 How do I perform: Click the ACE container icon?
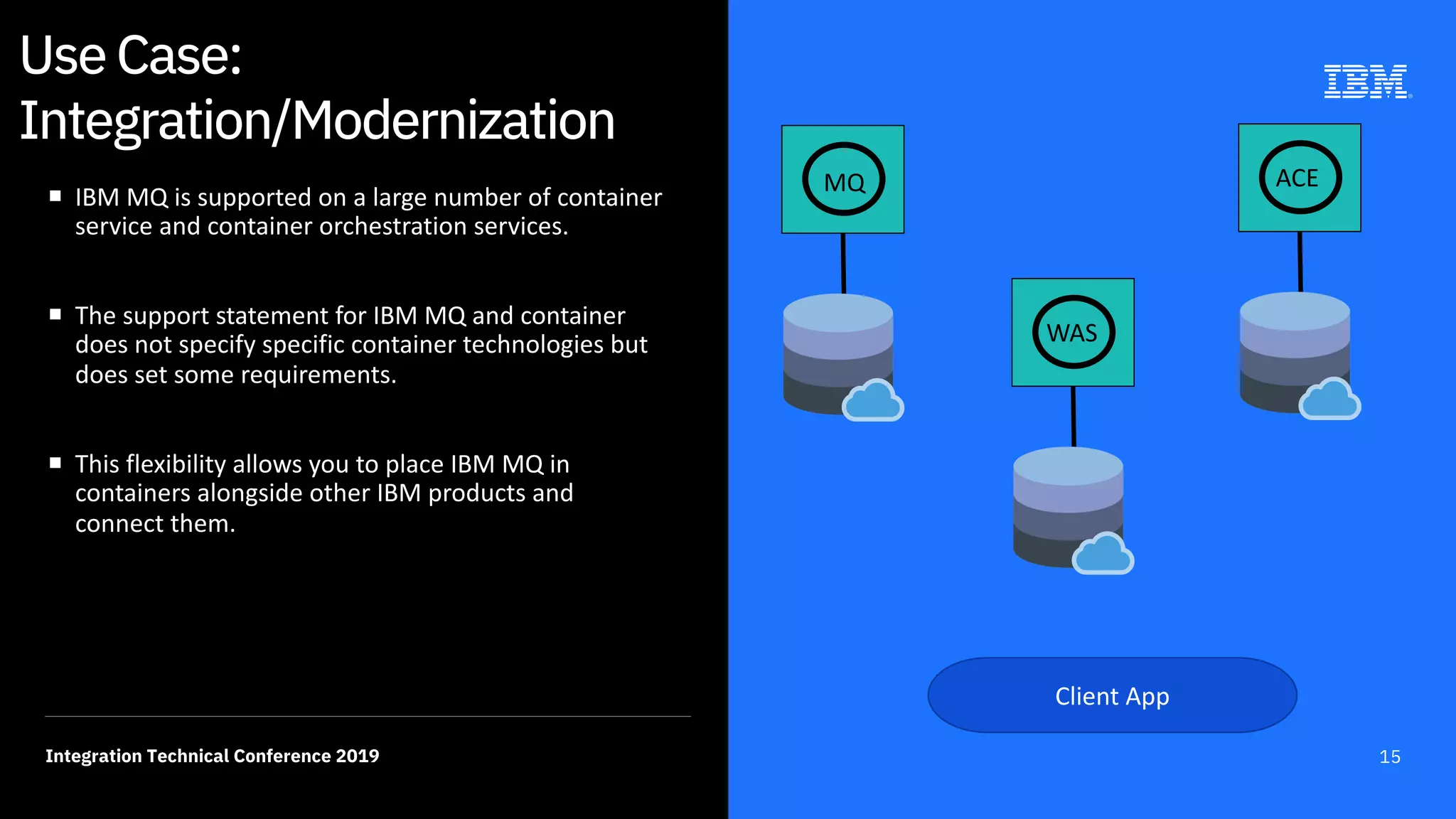pos(1300,178)
